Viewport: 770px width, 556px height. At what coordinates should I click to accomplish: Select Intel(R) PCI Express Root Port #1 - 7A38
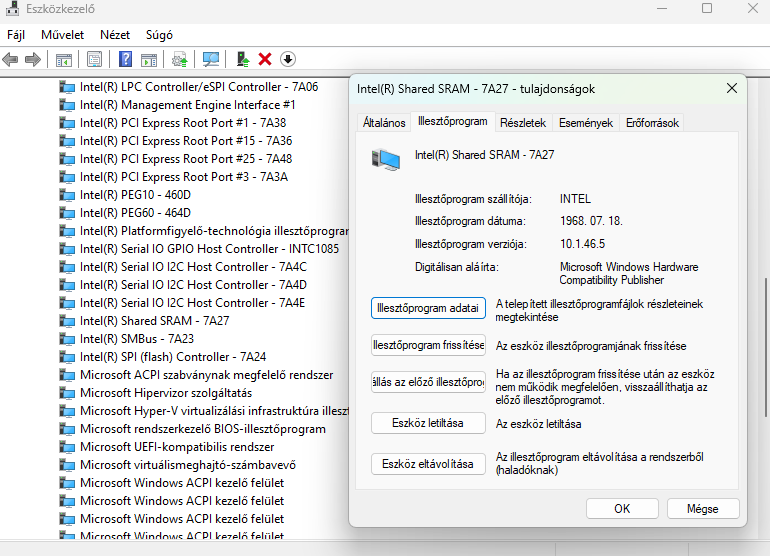point(183,123)
